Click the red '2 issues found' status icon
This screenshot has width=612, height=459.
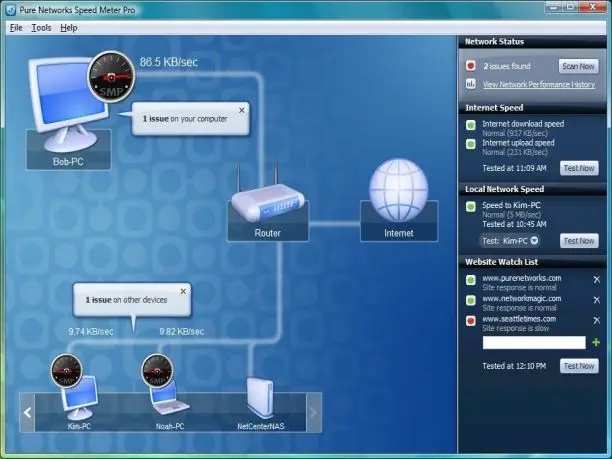point(471,66)
